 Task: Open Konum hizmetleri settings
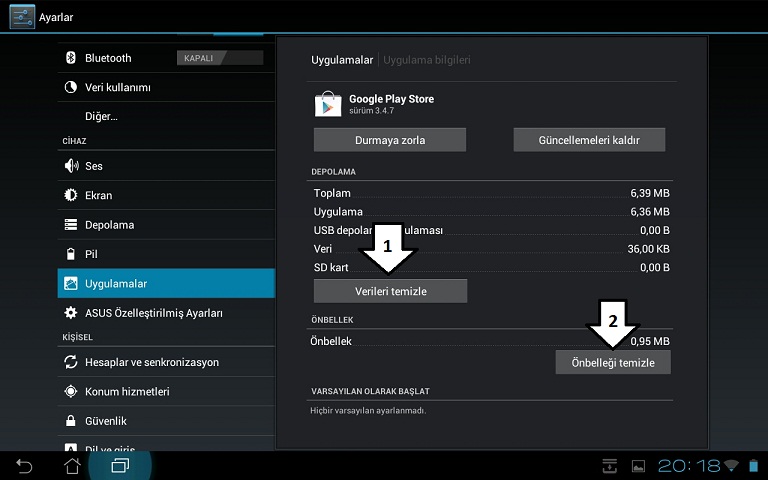click(x=166, y=391)
